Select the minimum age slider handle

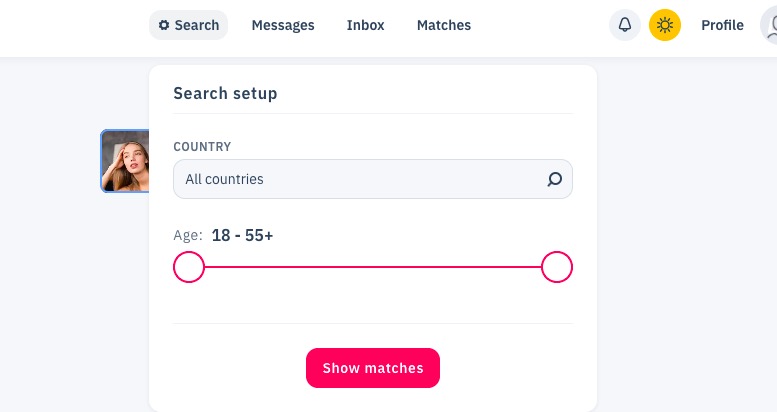[x=189, y=267]
